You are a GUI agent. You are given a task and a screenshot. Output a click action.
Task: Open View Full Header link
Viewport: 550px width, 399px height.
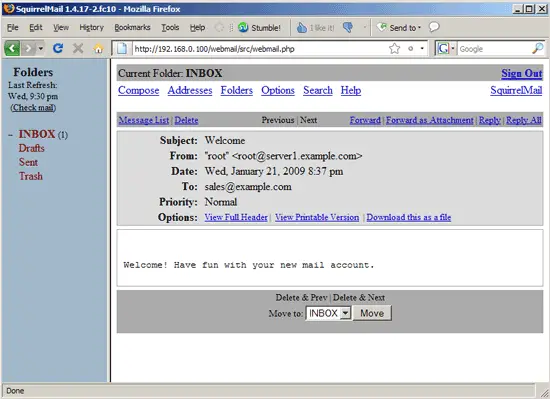tap(236, 217)
